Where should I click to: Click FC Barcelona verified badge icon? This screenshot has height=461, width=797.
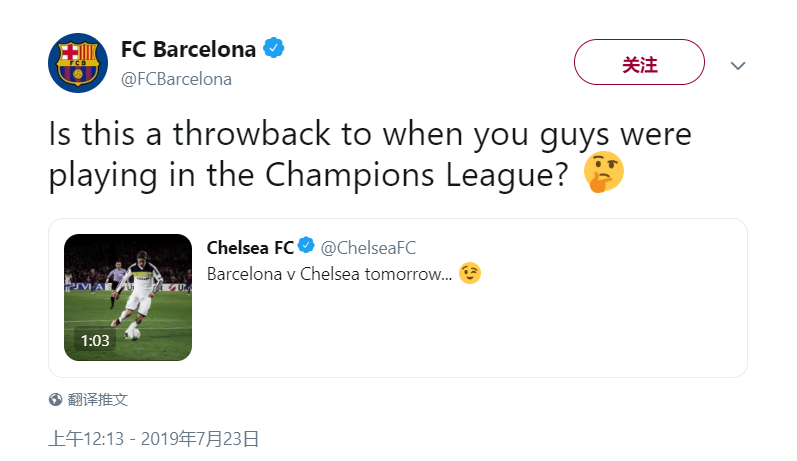click(x=273, y=48)
